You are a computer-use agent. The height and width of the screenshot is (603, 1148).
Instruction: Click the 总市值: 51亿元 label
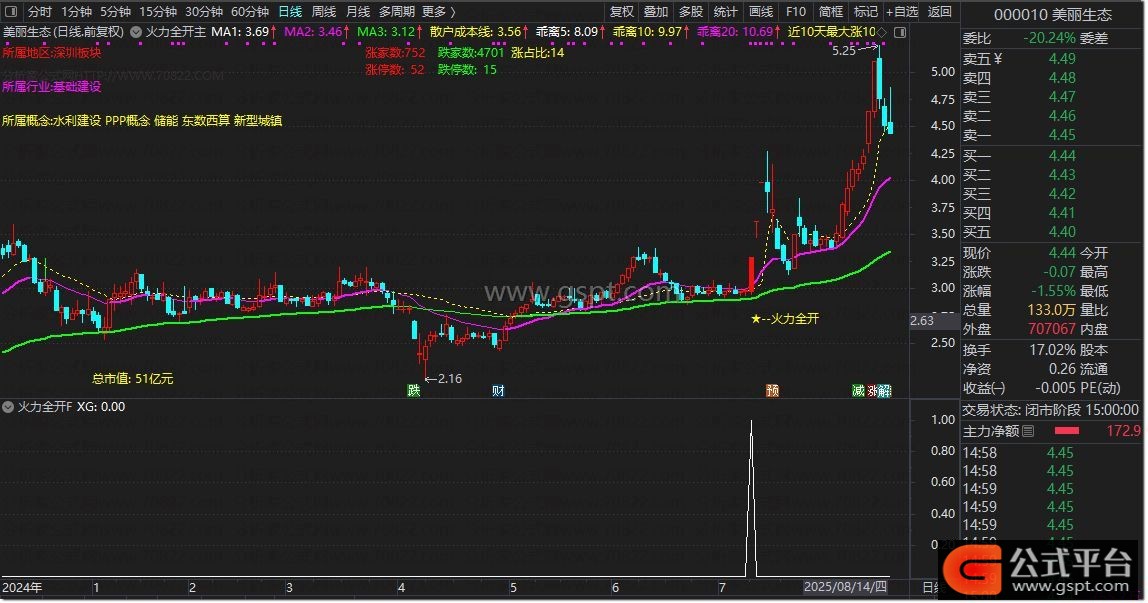pos(133,379)
